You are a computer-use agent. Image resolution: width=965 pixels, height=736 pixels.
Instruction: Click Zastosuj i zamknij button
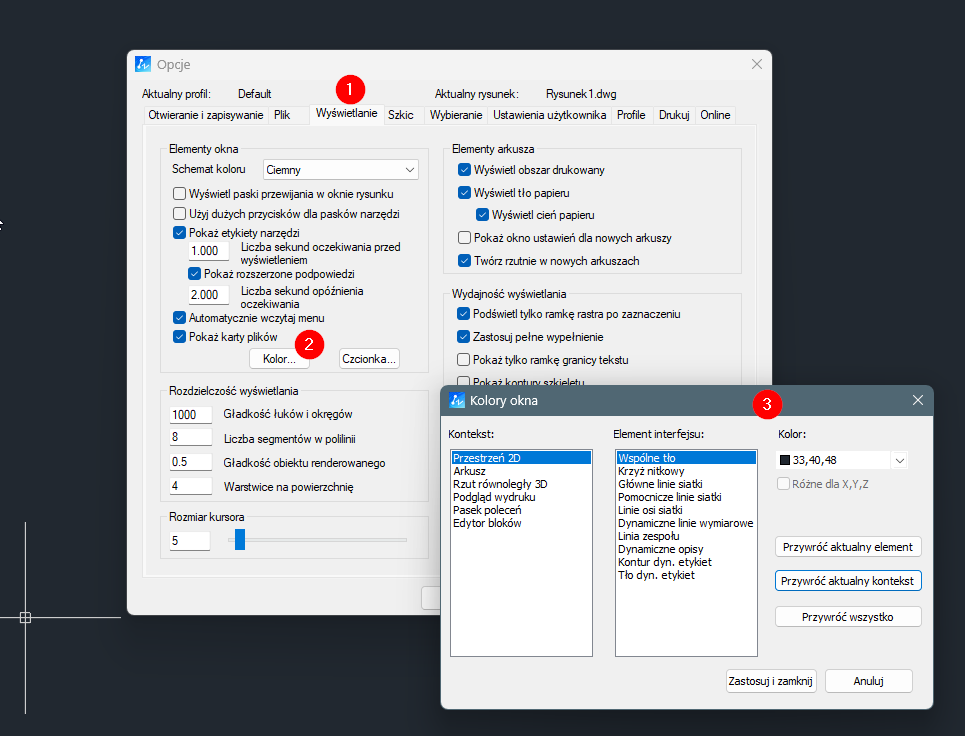click(x=771, y=681)
